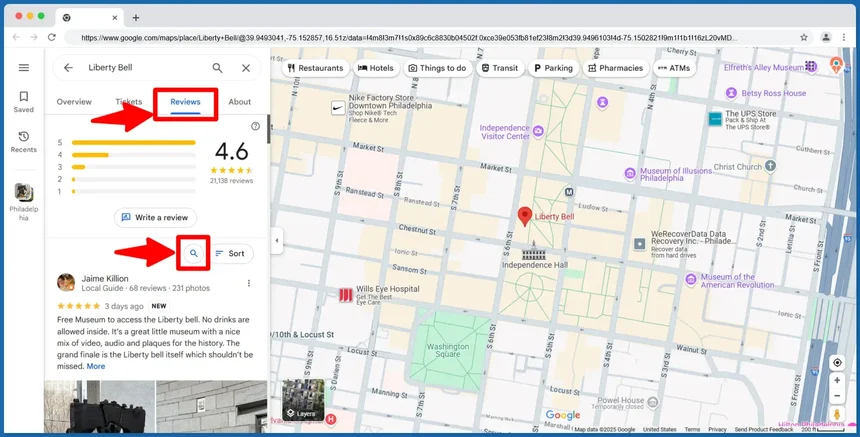This screenshot has height=437, width=860.
Task: Click the Washington Square label
Action: (448, 350)
